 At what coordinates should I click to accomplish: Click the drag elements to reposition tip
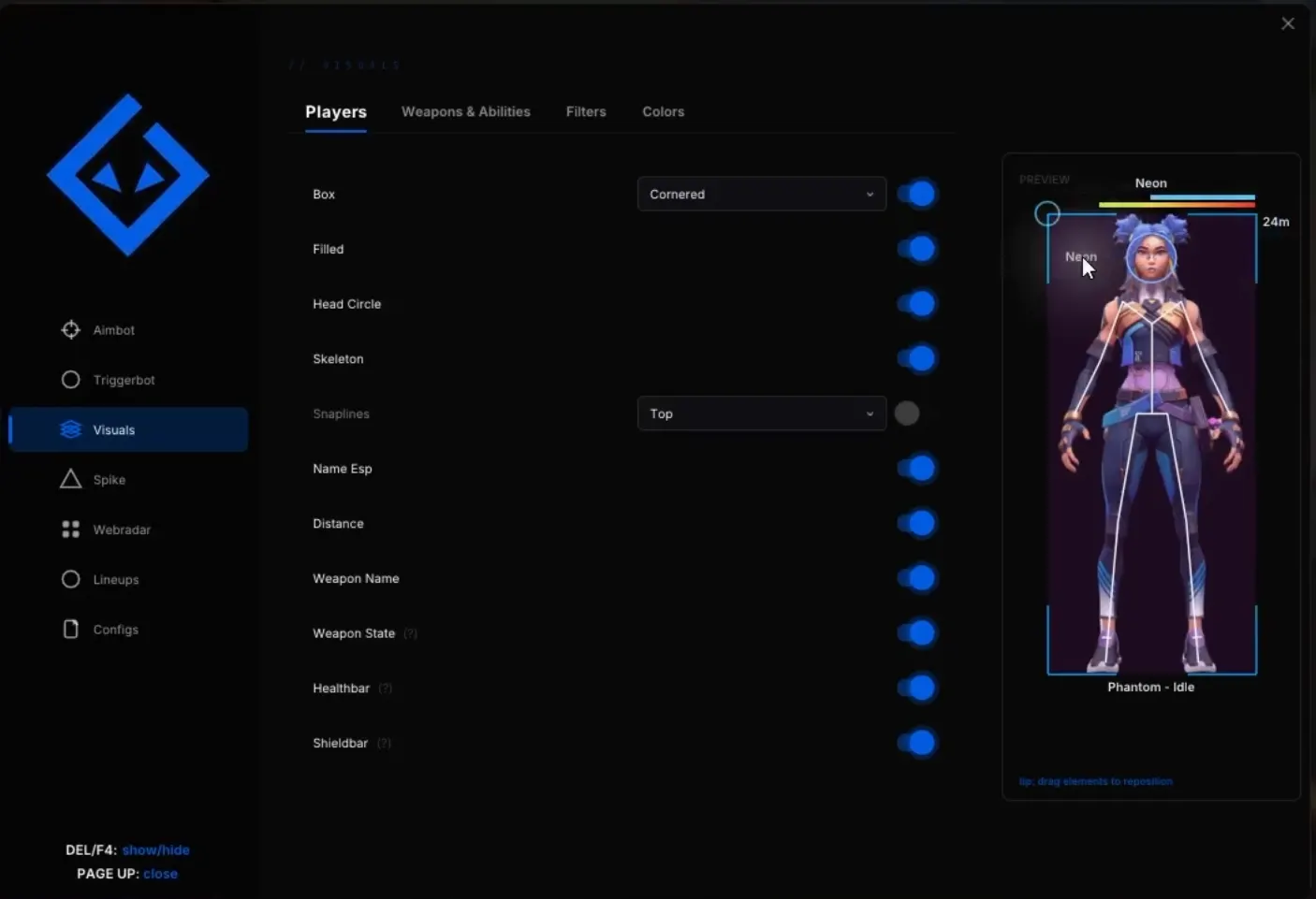click(1096, 781)
